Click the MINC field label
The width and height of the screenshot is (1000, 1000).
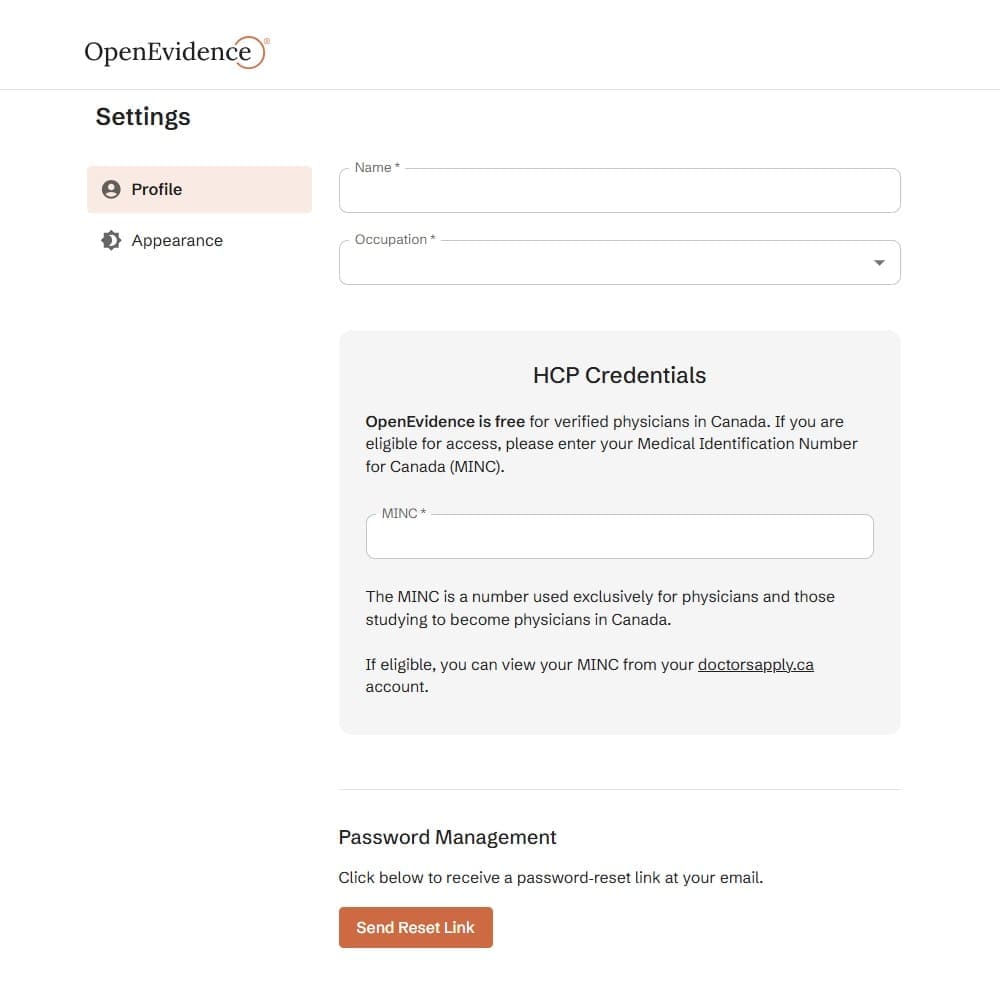[400, 512]
